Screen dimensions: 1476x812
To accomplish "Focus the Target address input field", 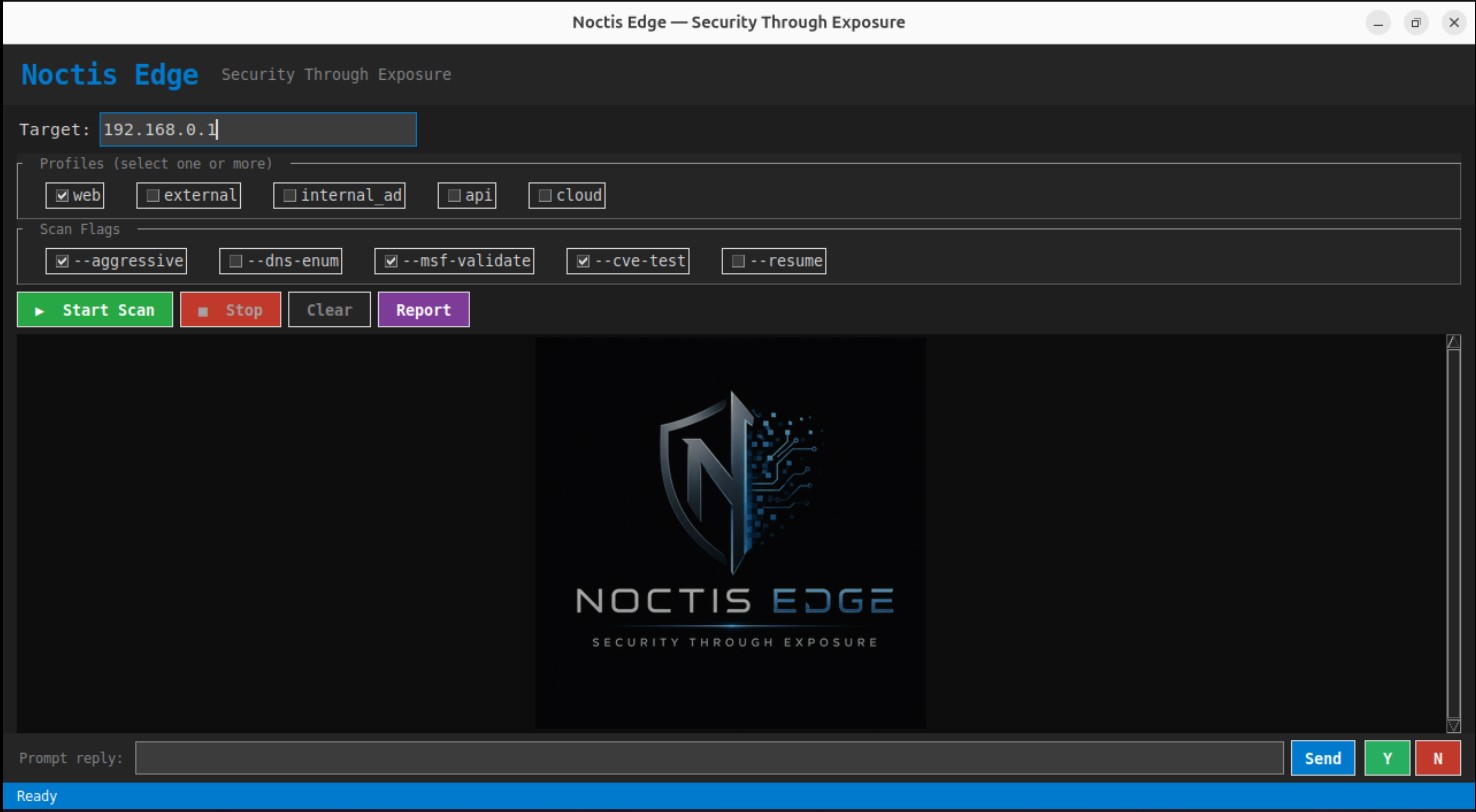I will coord(258,130).
